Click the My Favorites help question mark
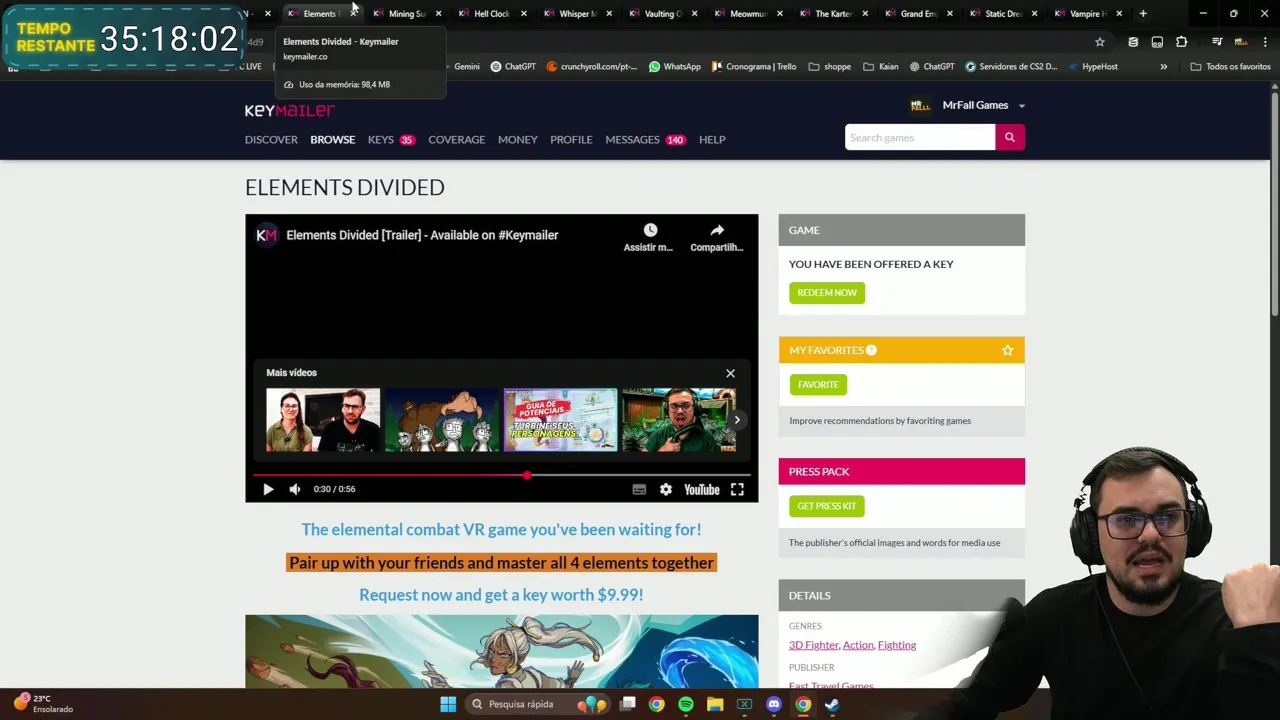The width and height of the screenshot is (1280, 720). click(871, 350)
